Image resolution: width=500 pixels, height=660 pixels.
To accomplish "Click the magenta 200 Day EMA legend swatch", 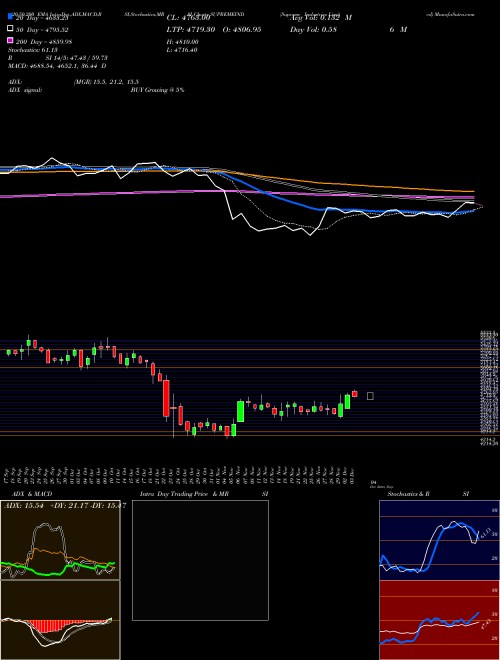I will tap(11, 41).
